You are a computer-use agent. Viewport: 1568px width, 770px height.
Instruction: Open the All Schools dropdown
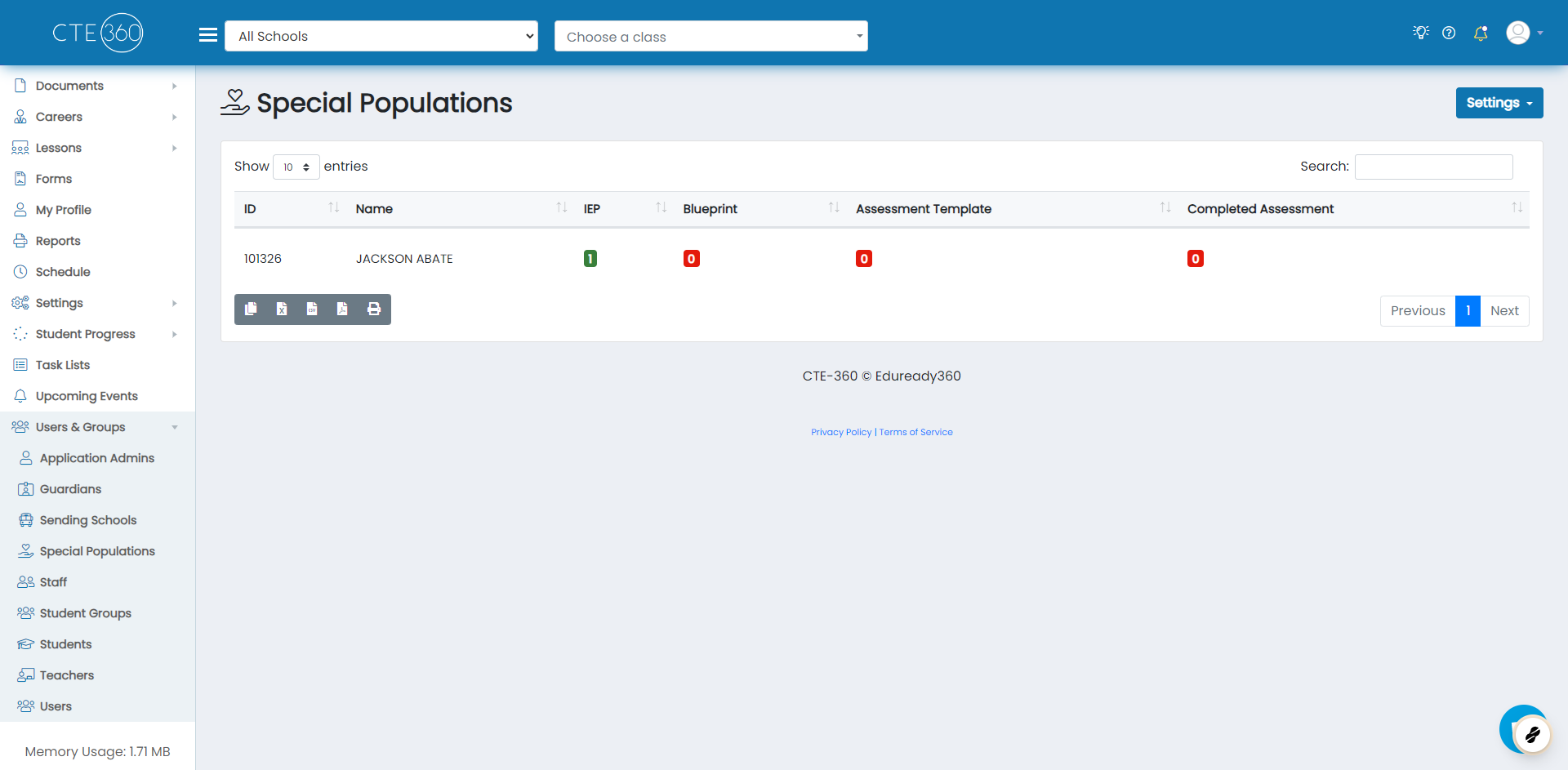coord(381,36)
